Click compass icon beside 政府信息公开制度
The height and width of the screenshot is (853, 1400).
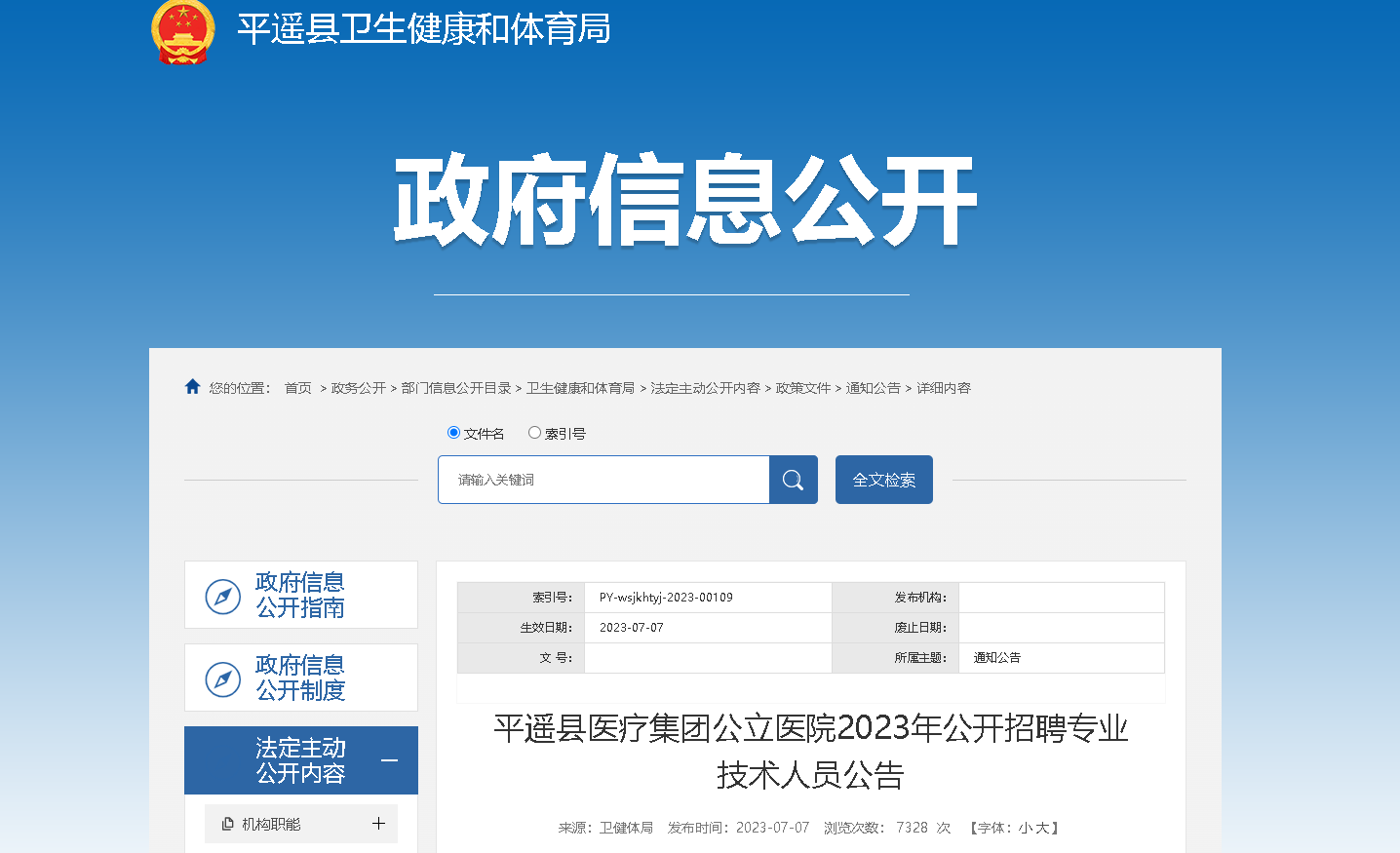[x=223, y=679]
